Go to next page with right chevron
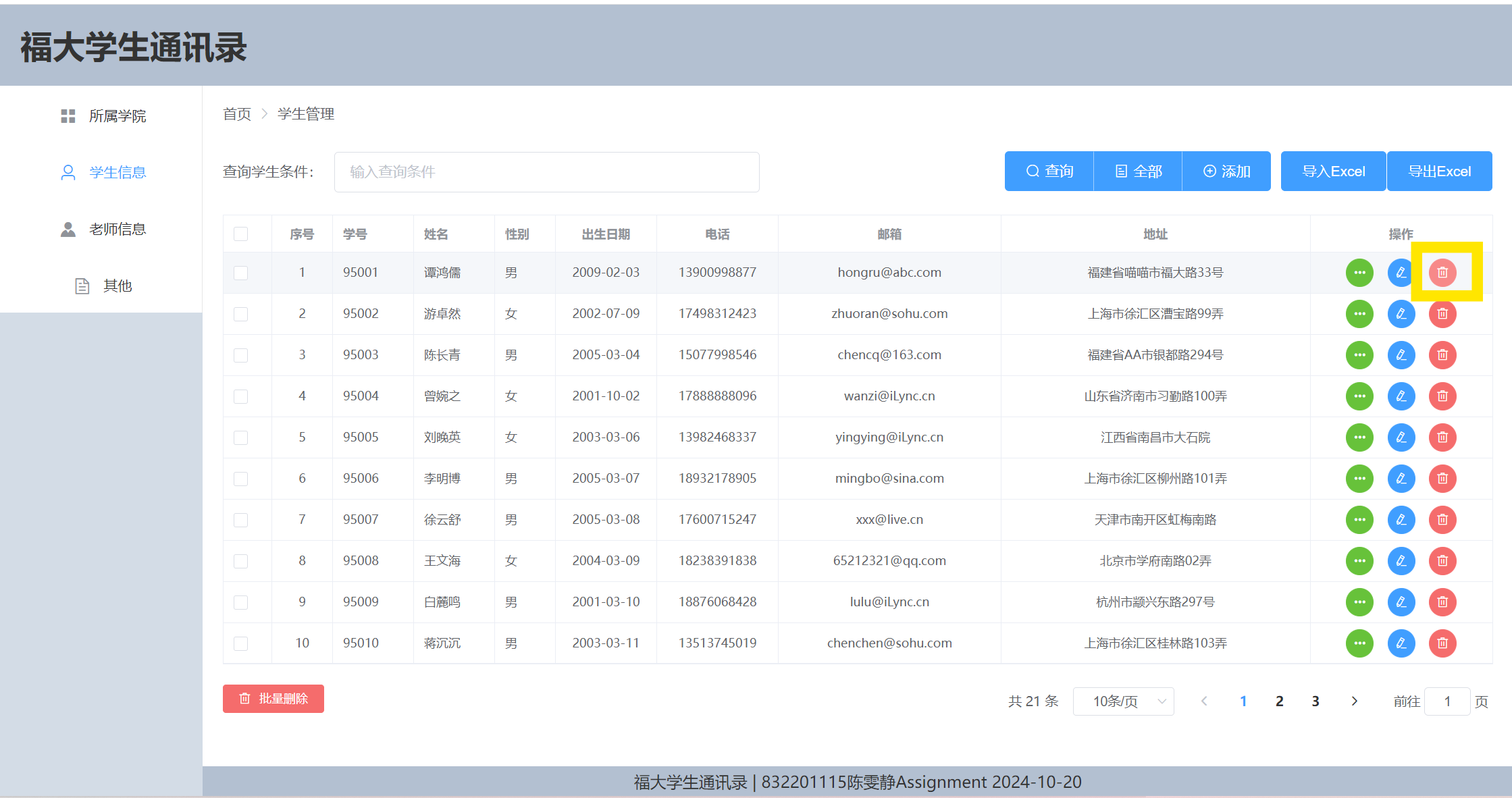Image resolution: width=1512 pixels, height=798 pixels. 1354,701
